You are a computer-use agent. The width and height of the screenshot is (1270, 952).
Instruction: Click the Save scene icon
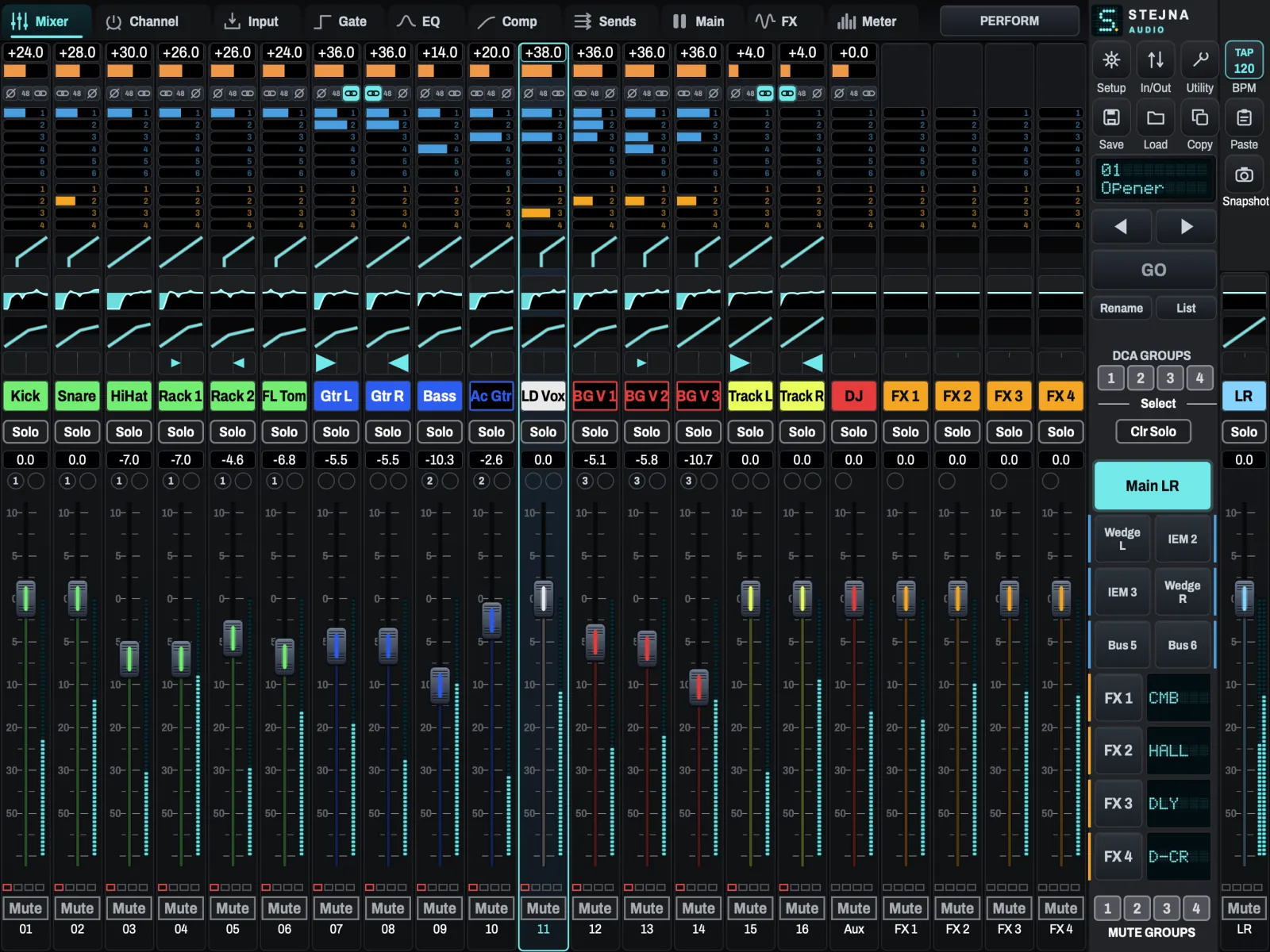coord(1111,118)
